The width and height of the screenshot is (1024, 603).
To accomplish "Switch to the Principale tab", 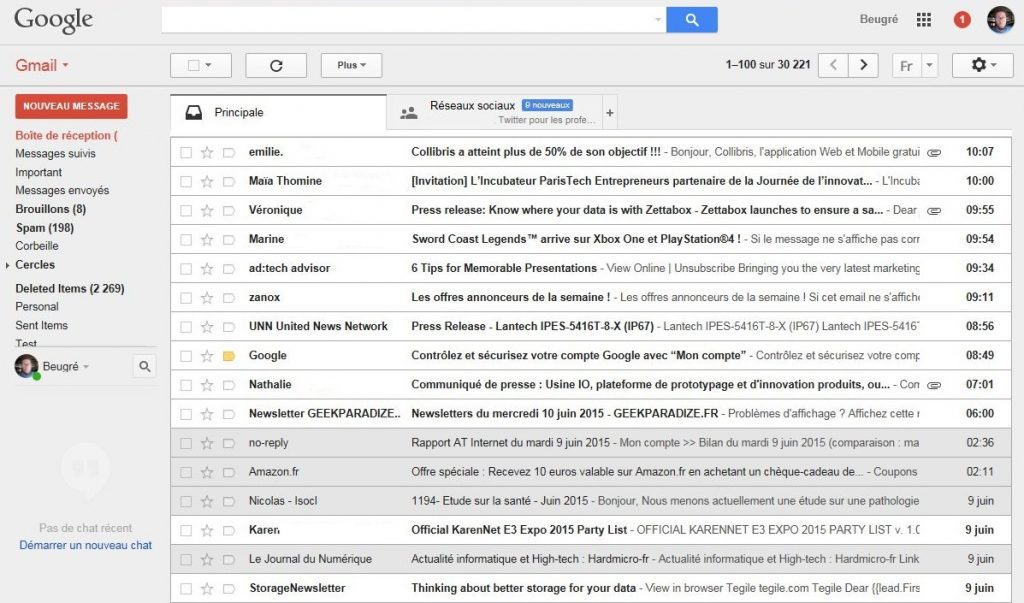I will point(279,112).
